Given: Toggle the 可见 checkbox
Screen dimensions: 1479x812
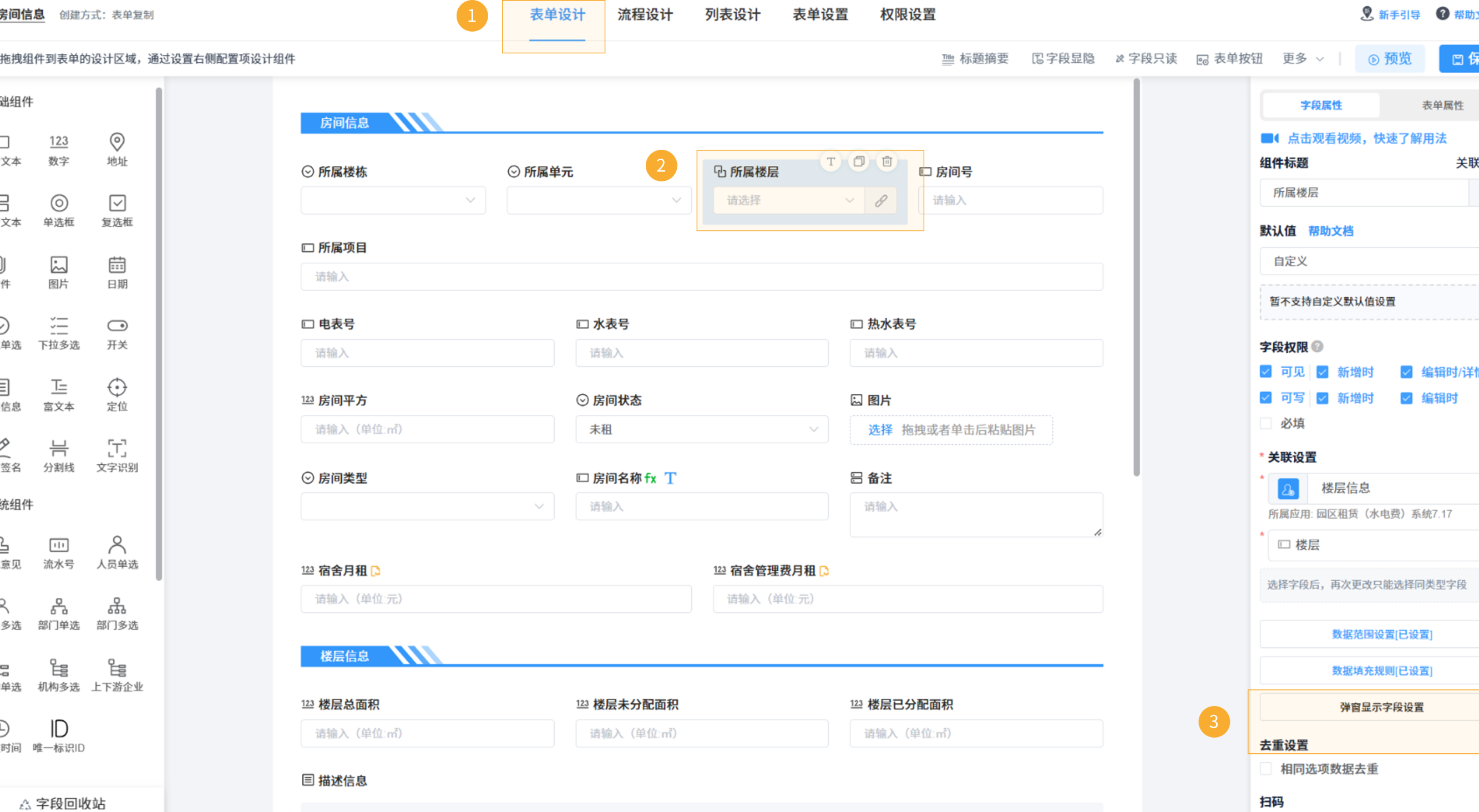Looking at the screenshot, I should [1265, 371].
